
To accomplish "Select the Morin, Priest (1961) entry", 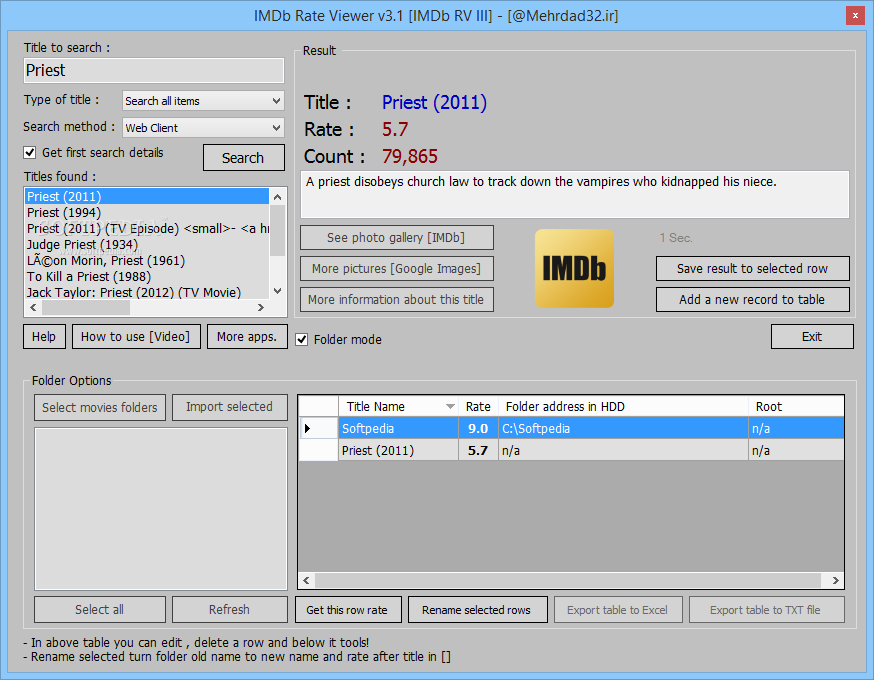I will click(x=147, y=260).
